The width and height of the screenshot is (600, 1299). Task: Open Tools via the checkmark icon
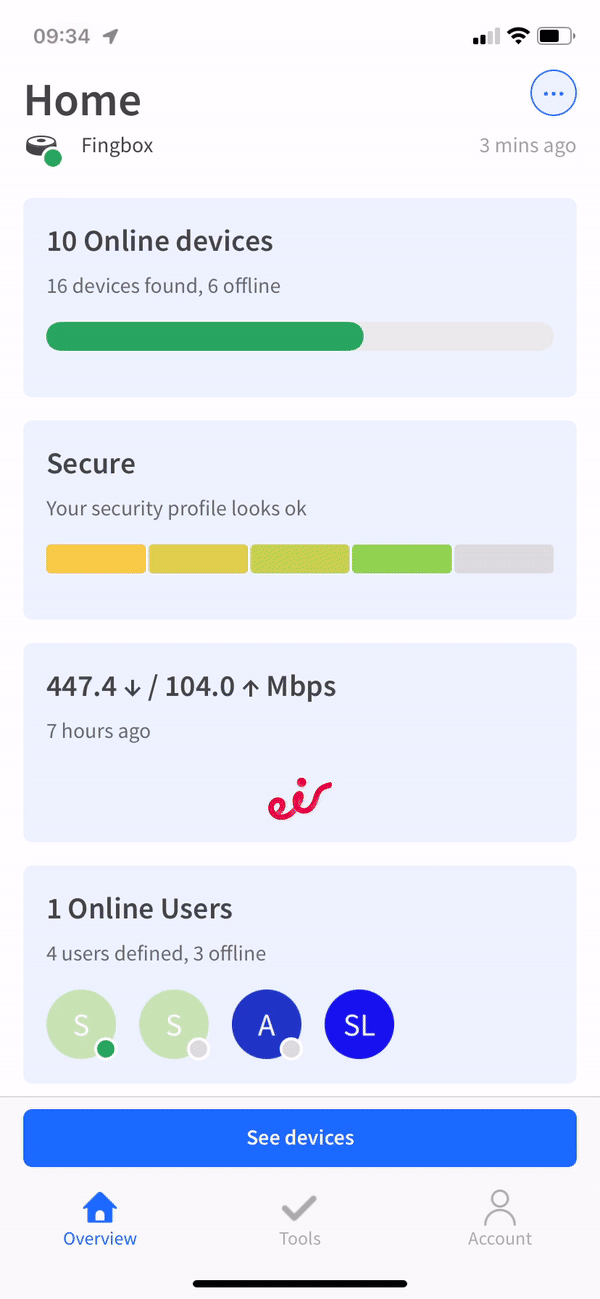299,1206
